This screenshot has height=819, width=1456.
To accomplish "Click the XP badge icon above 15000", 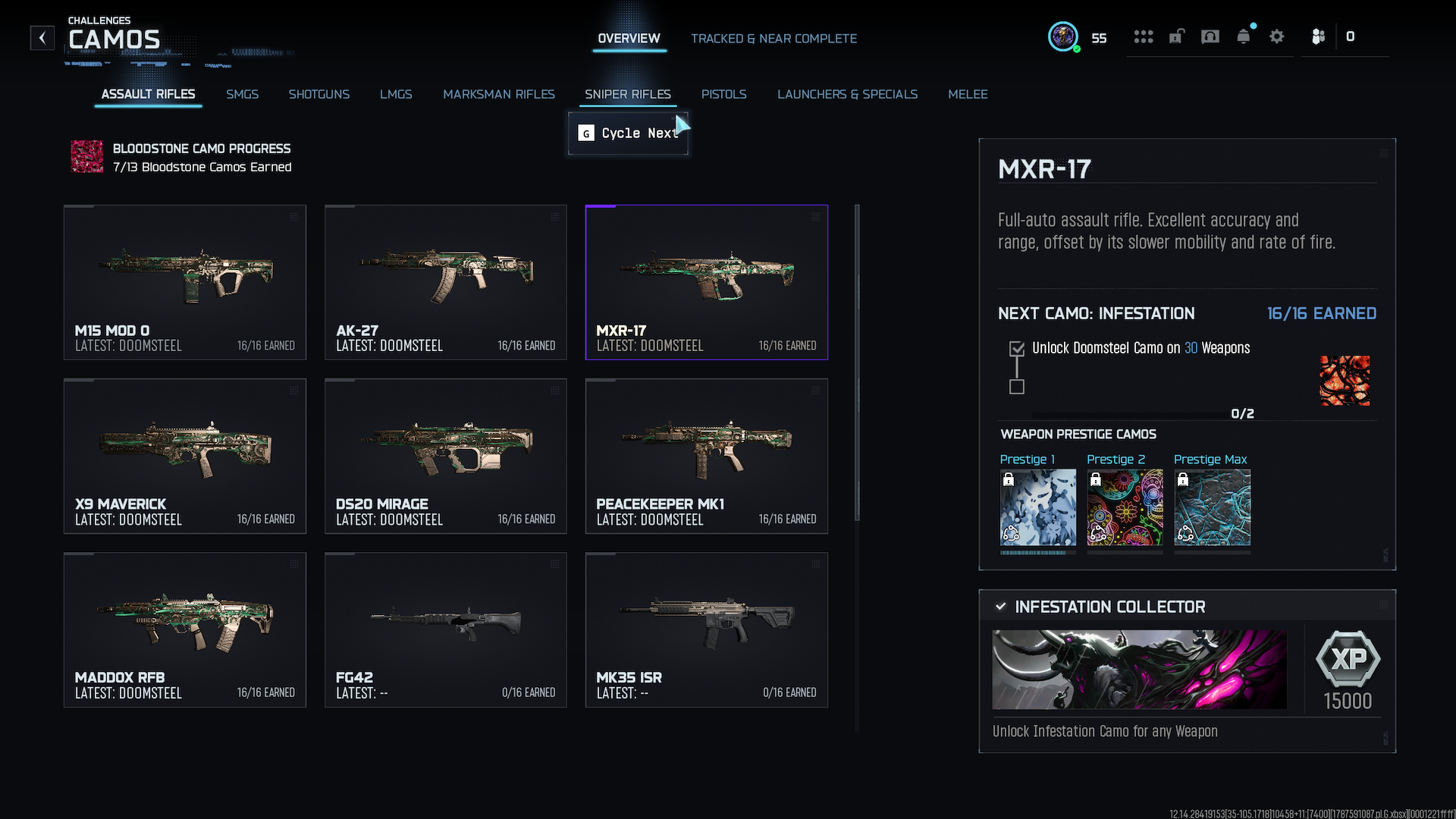I will [1348, 659].
